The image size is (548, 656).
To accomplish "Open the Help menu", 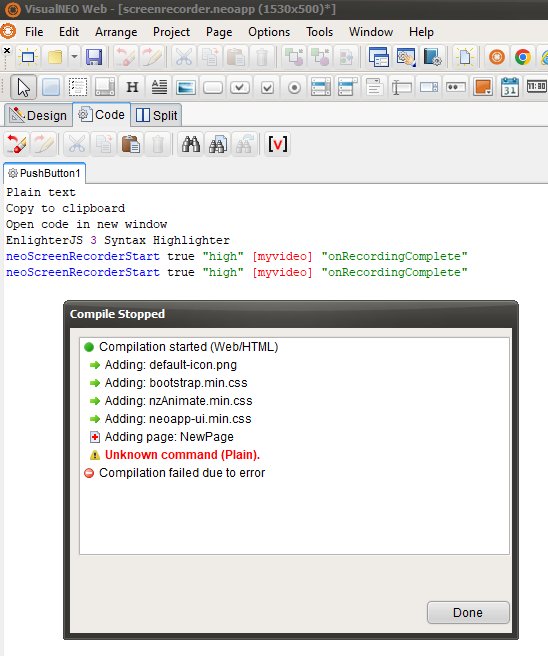I will tap(421, 32).
